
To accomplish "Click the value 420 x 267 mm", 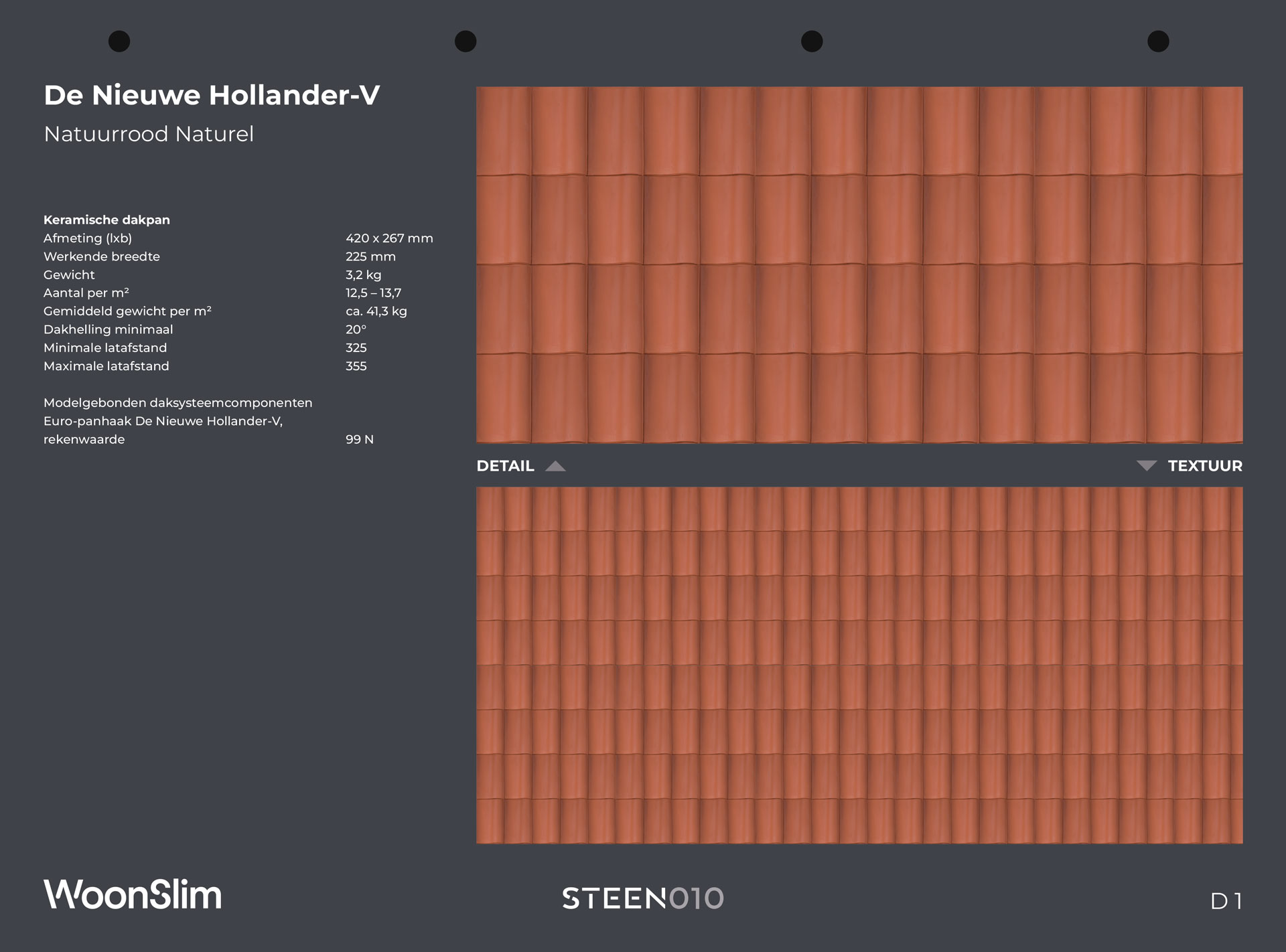I will pos(389,238).
